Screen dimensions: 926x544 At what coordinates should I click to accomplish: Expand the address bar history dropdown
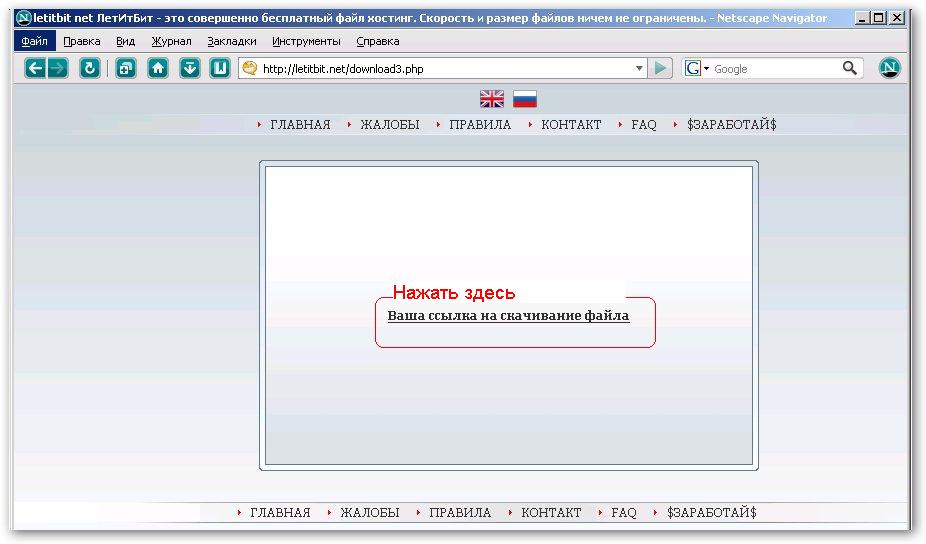point(639,69)
